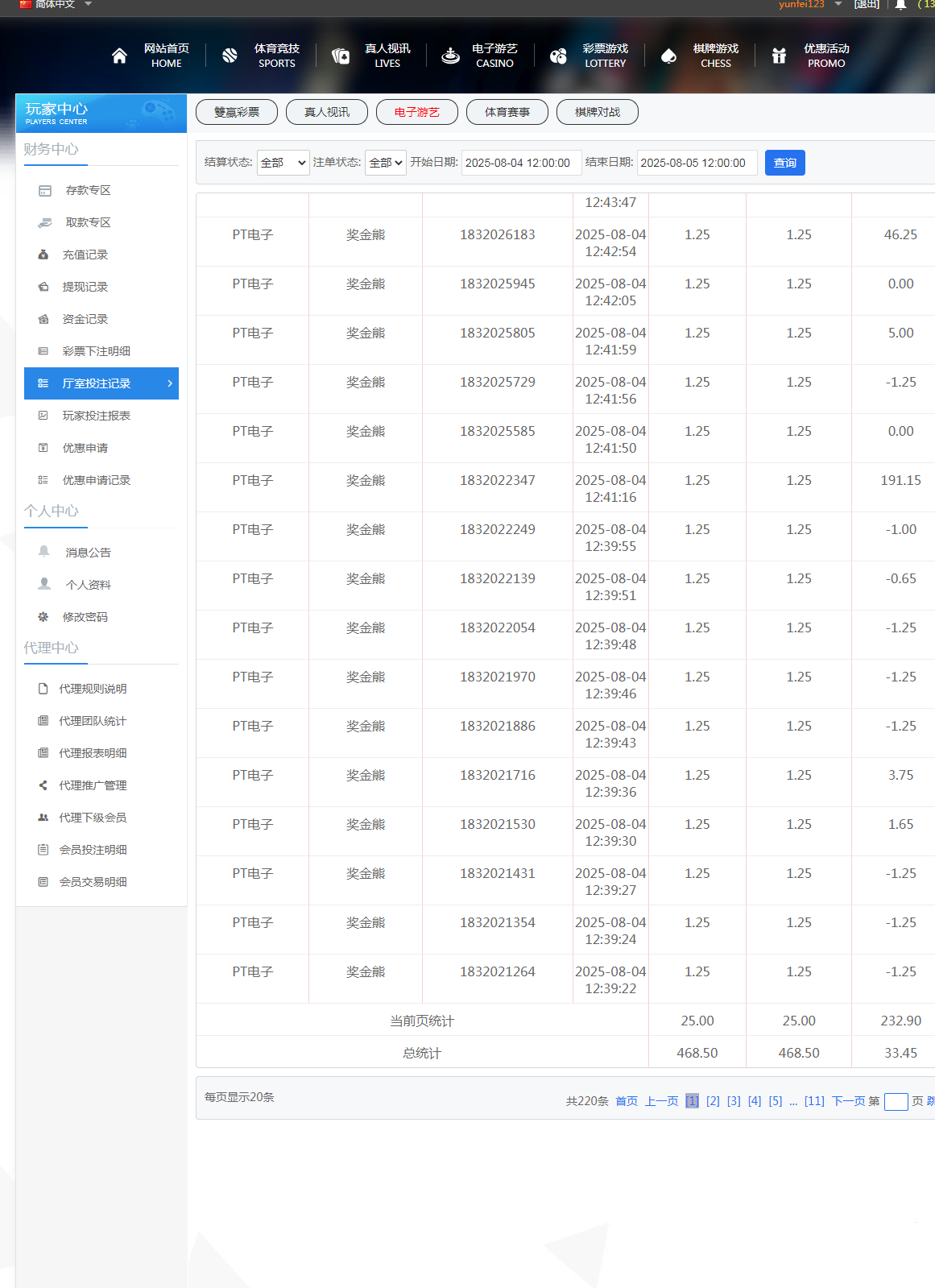Open the 结算状态 dropdown
Screen dimensions: 935x1288
(283, 163)
